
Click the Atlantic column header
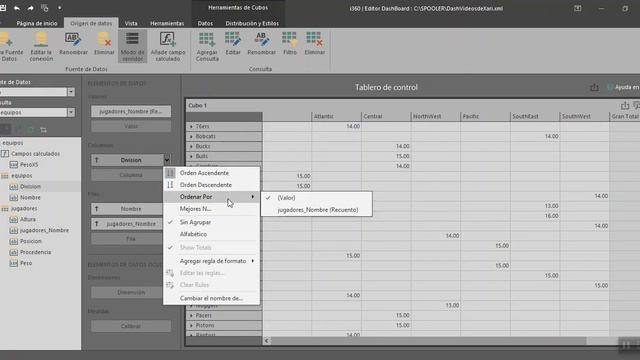(x=336, y=116)
